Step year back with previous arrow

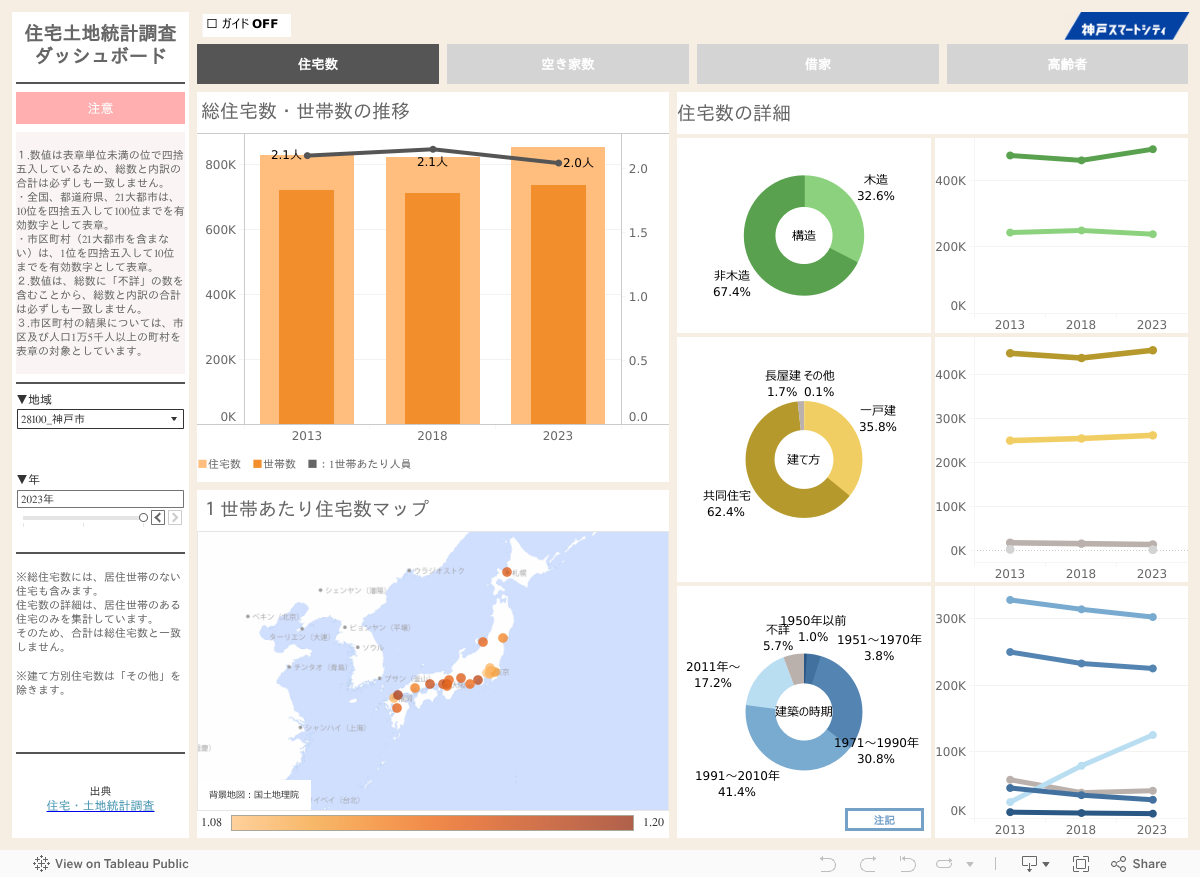(158, 517)
